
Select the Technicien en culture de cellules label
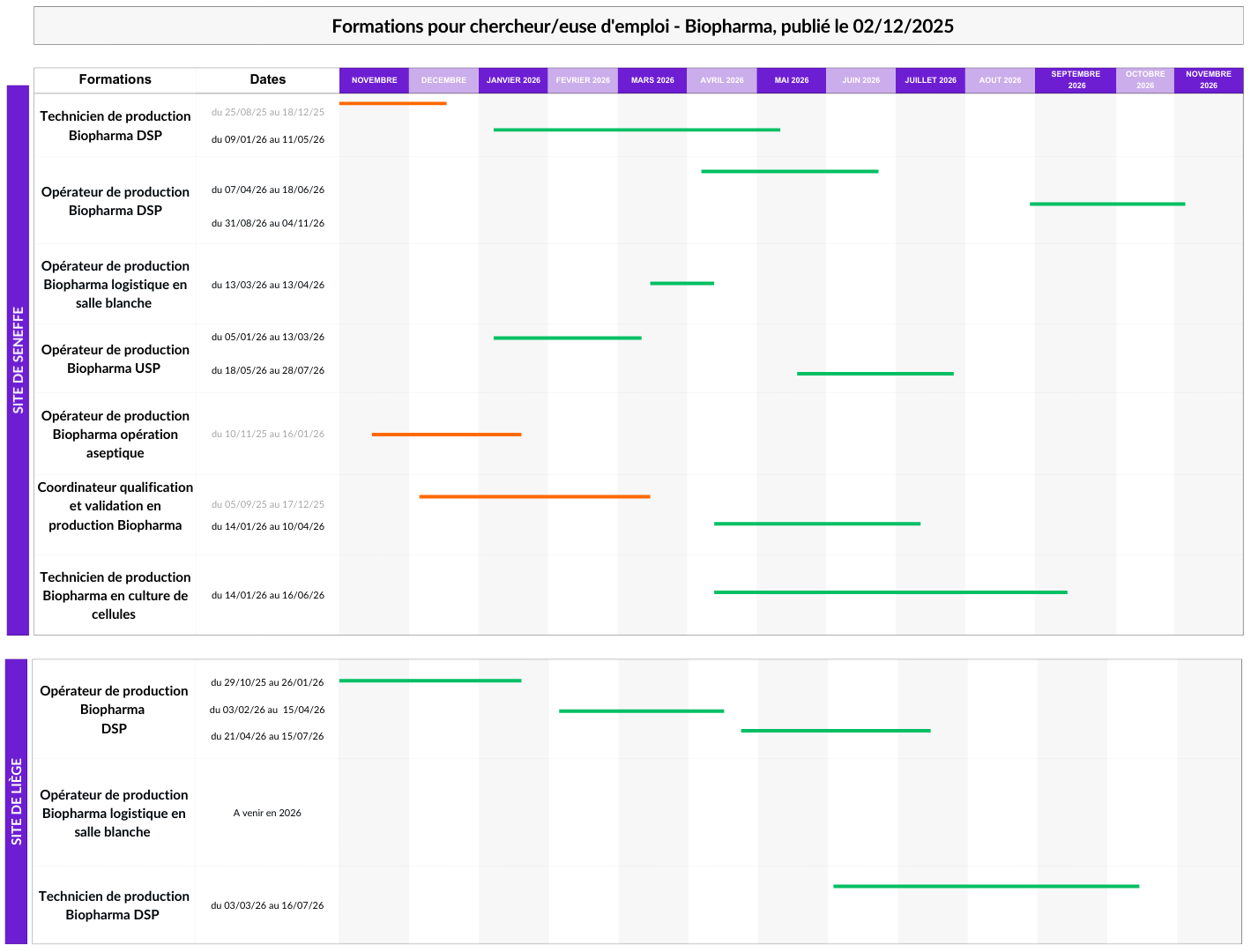coord(115,596)
